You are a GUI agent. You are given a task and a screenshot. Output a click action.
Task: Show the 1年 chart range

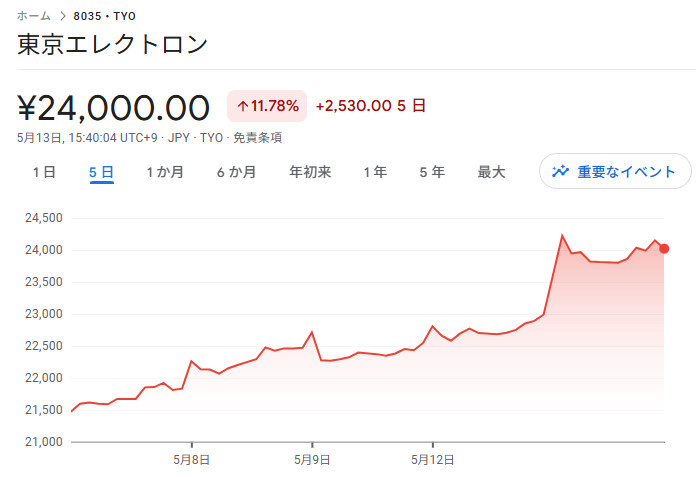(x=375, y=172)
